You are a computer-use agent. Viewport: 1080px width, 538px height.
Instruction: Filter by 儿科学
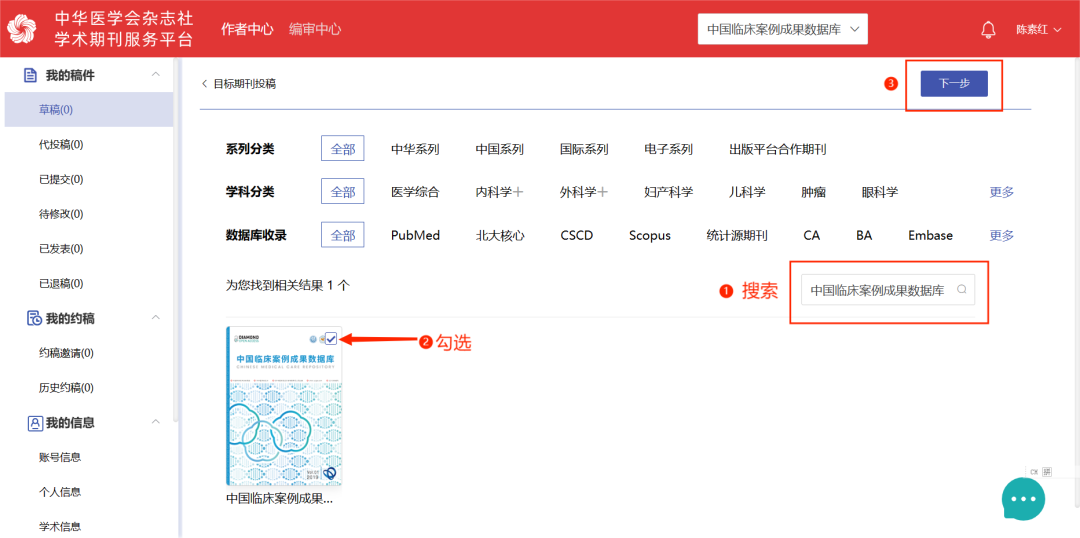(x=747, y=192)
